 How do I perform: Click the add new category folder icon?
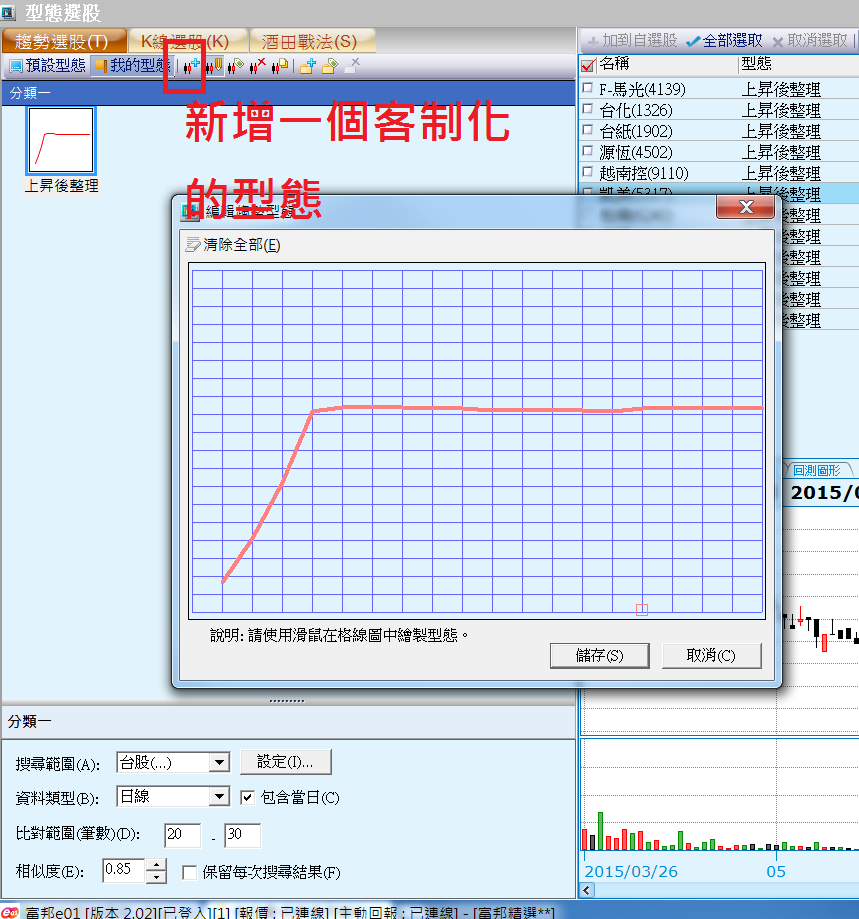(307, 67)
